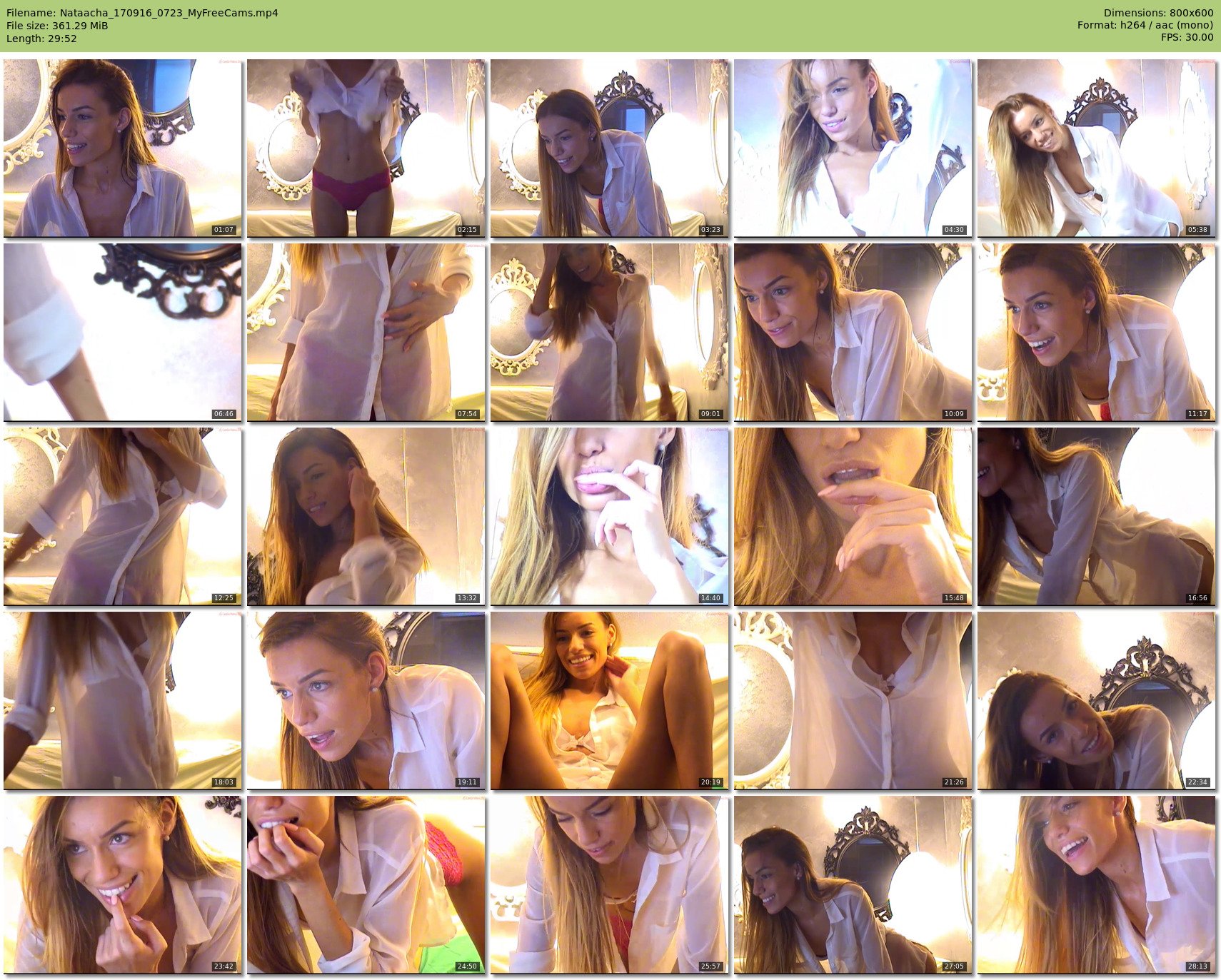Pick the thumbnail stamped 05:38
Viewport: 1221px width, 980px height.
pos(1097,148)
